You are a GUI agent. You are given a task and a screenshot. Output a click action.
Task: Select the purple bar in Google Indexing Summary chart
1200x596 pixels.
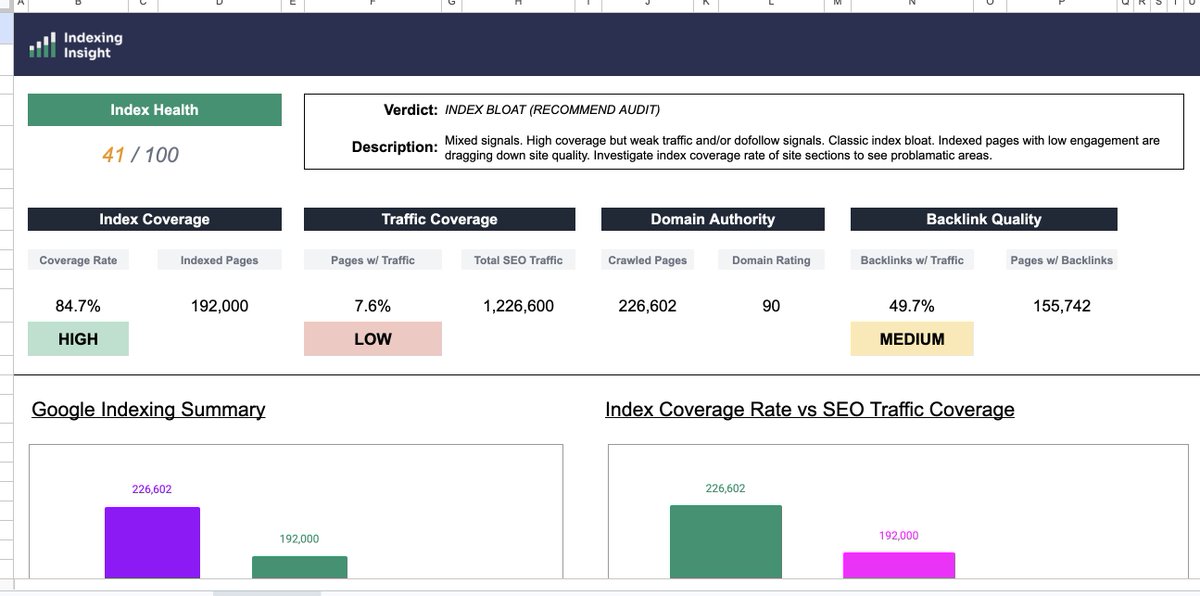152,542
